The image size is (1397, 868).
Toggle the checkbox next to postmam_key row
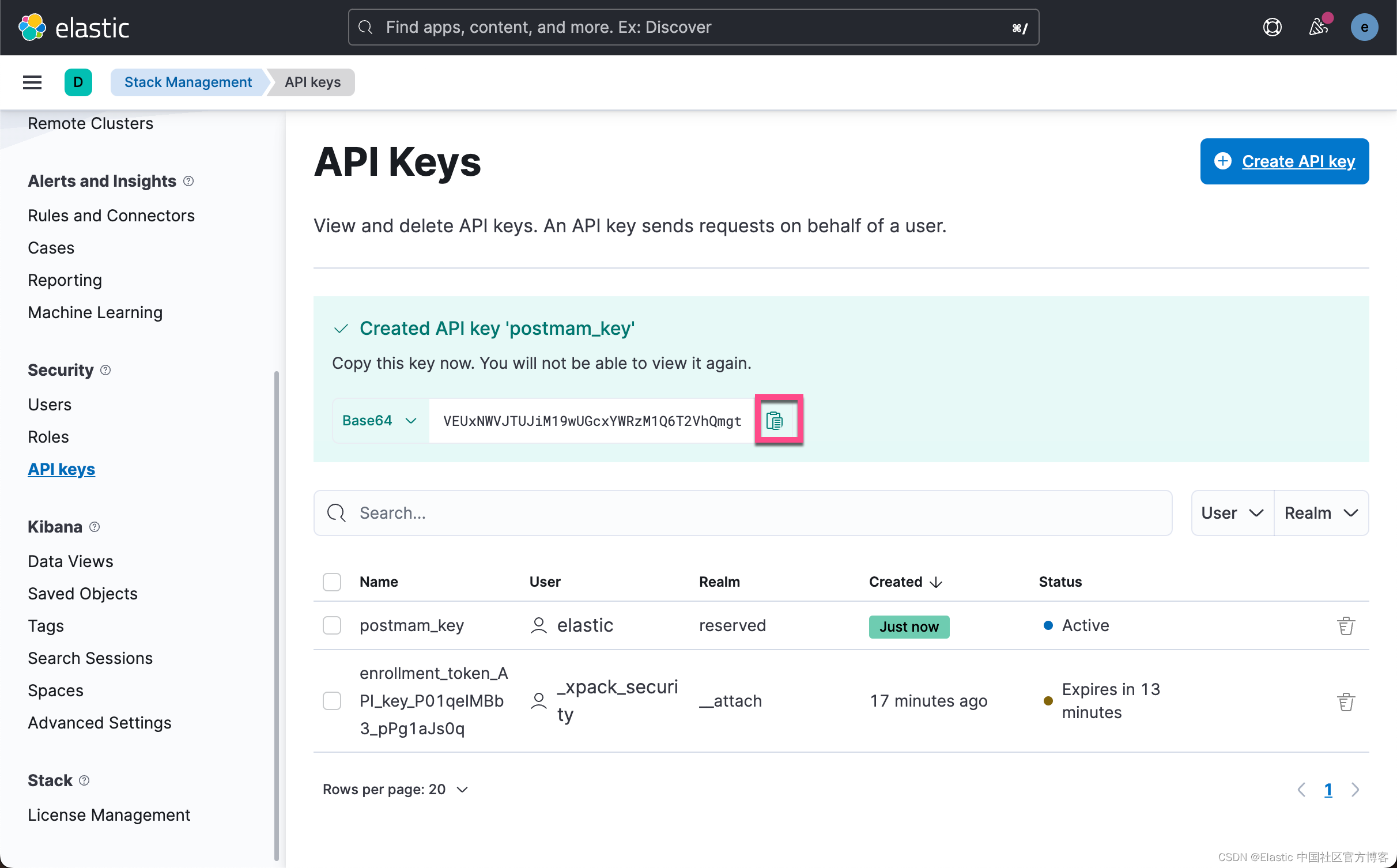(x=331, y=625)
